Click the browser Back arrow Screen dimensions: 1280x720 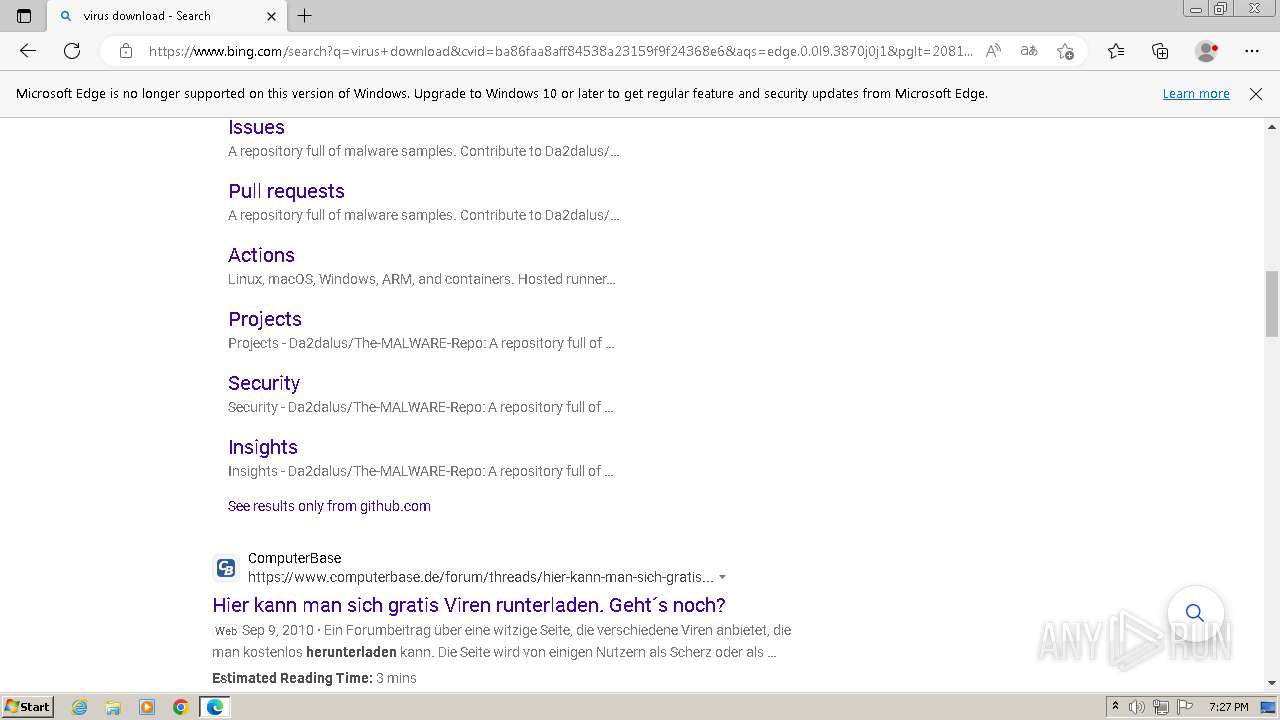pos(28,51)
